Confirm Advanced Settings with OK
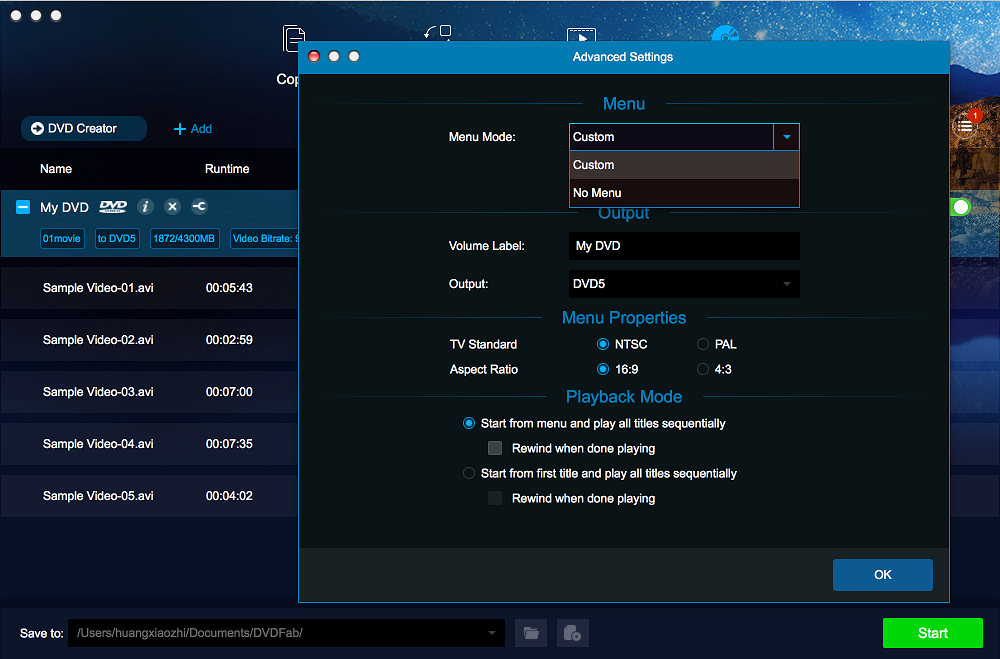The height and width of the screenshot is (659, 1000). [x=883, y=575]
